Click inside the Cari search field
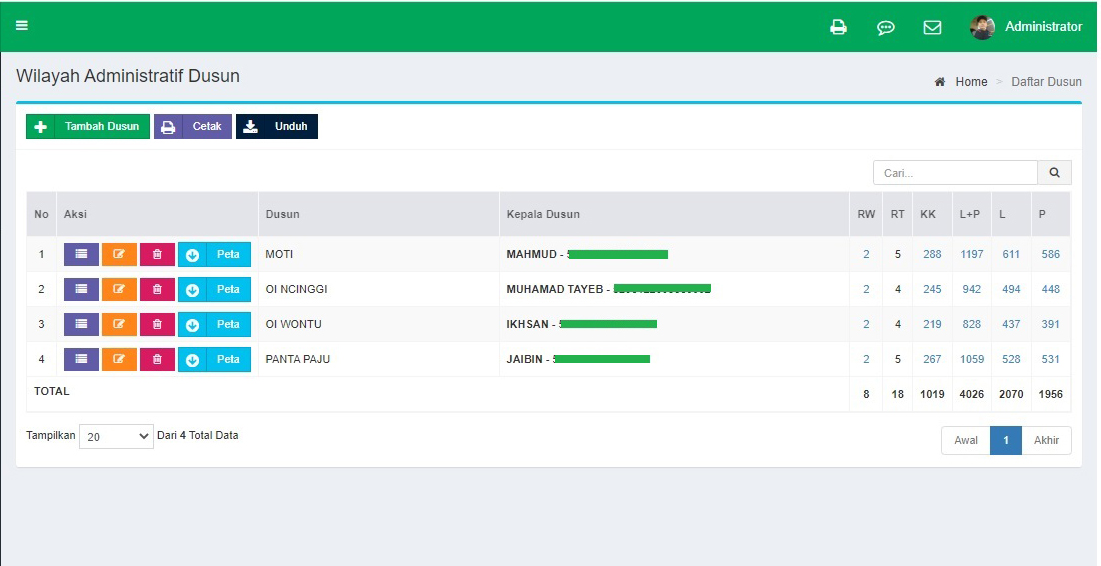 (955, 173)
